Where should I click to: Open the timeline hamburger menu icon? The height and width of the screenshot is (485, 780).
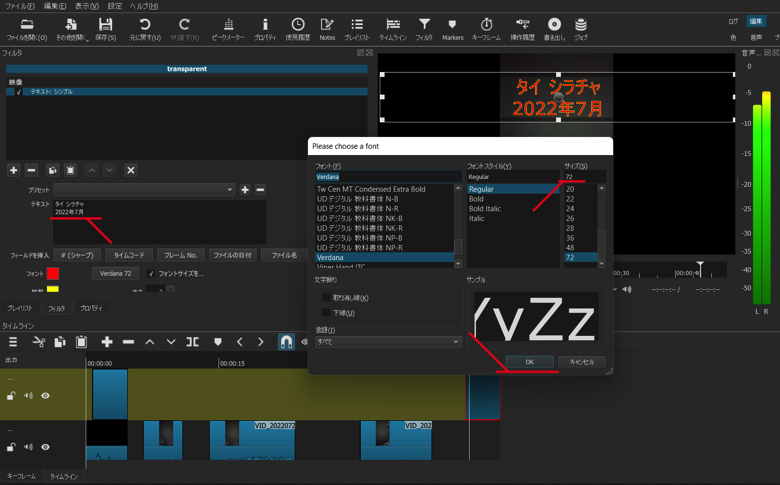(13, 342)
